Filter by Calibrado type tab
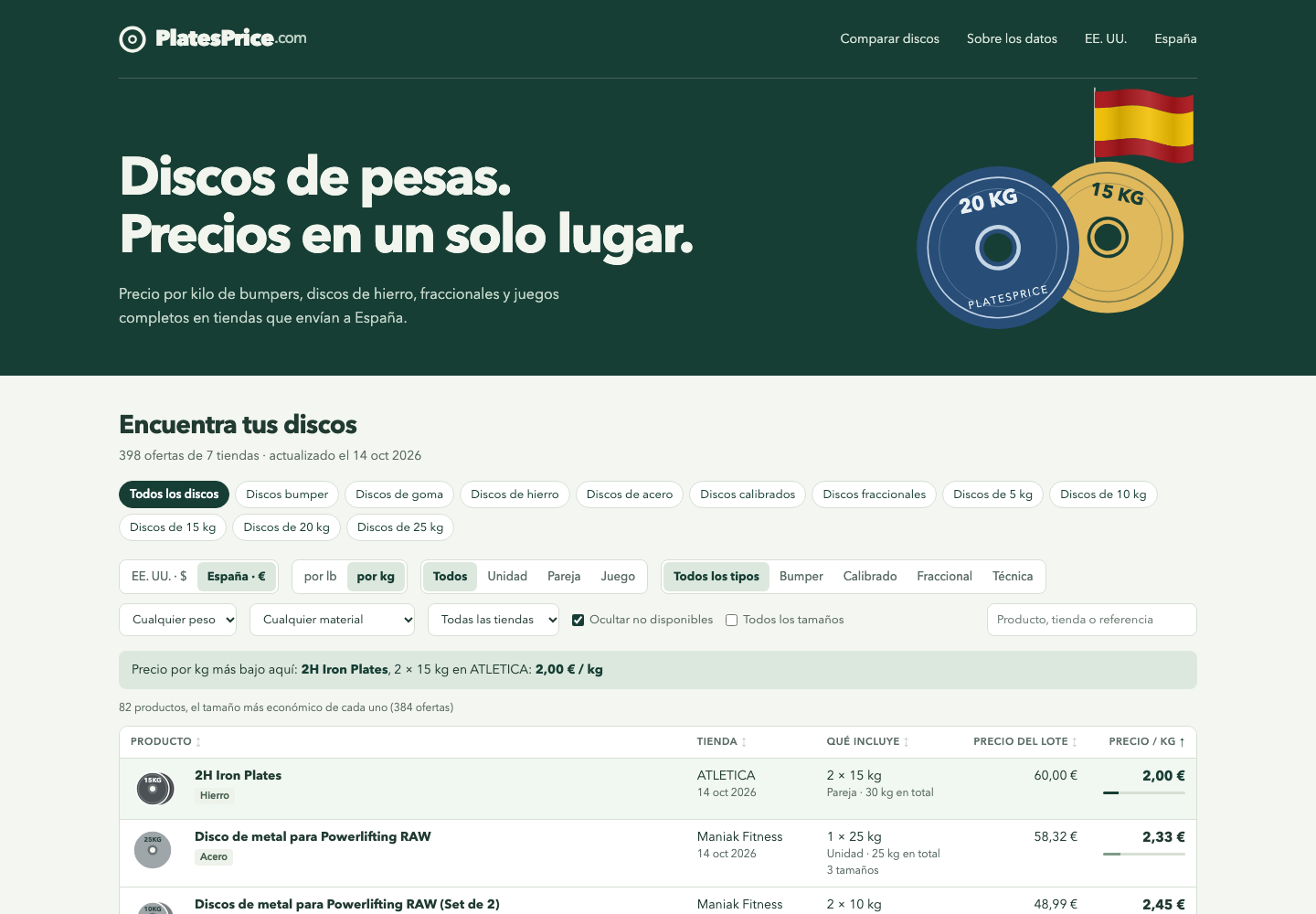Image resolution: width=1316 pixels, height=914 pixels. coord(870,577)
